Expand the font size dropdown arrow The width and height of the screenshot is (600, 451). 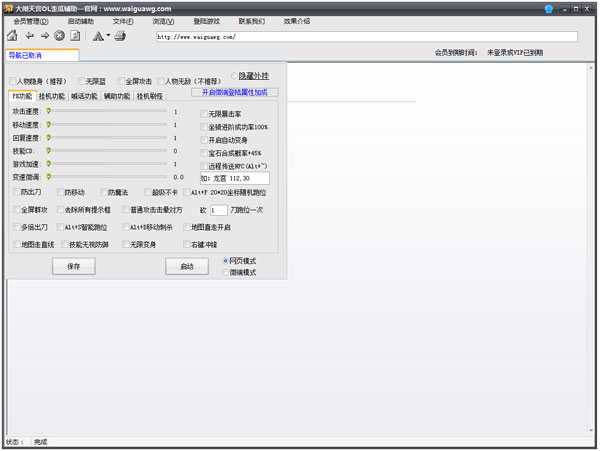click(107, 37)
